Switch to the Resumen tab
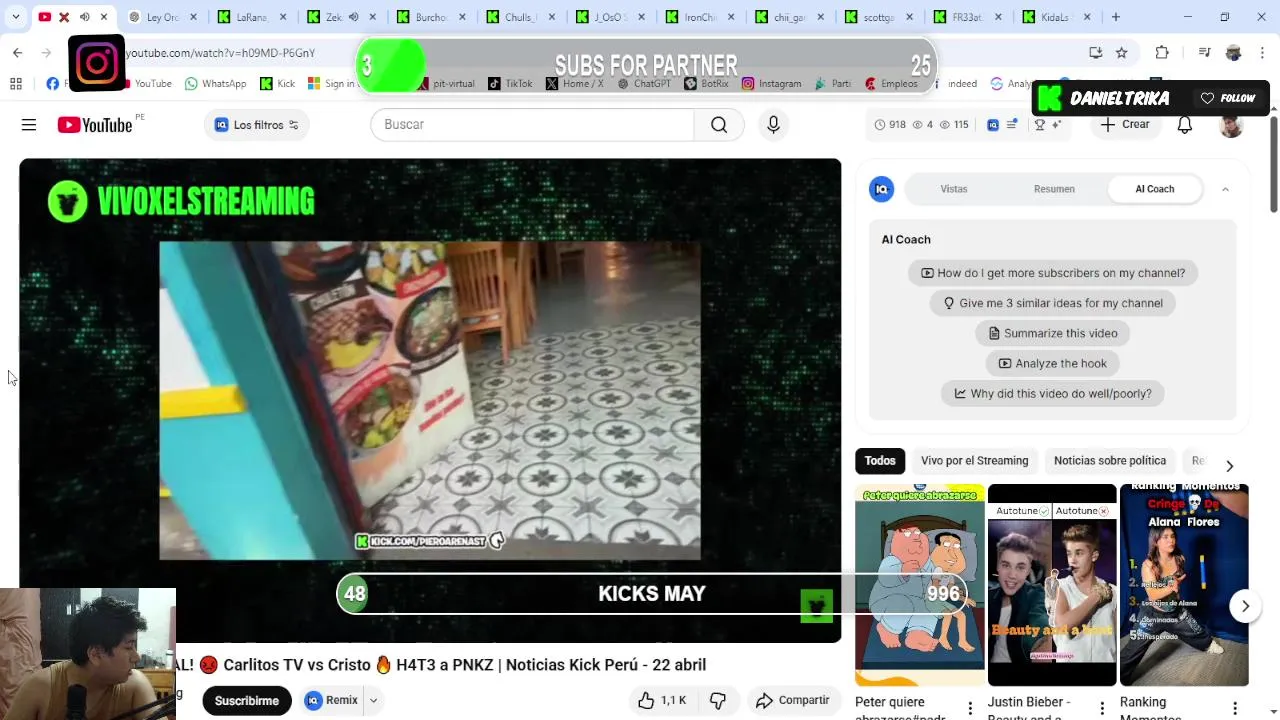The image size is (1280, 720). [x=1054, y=189]
